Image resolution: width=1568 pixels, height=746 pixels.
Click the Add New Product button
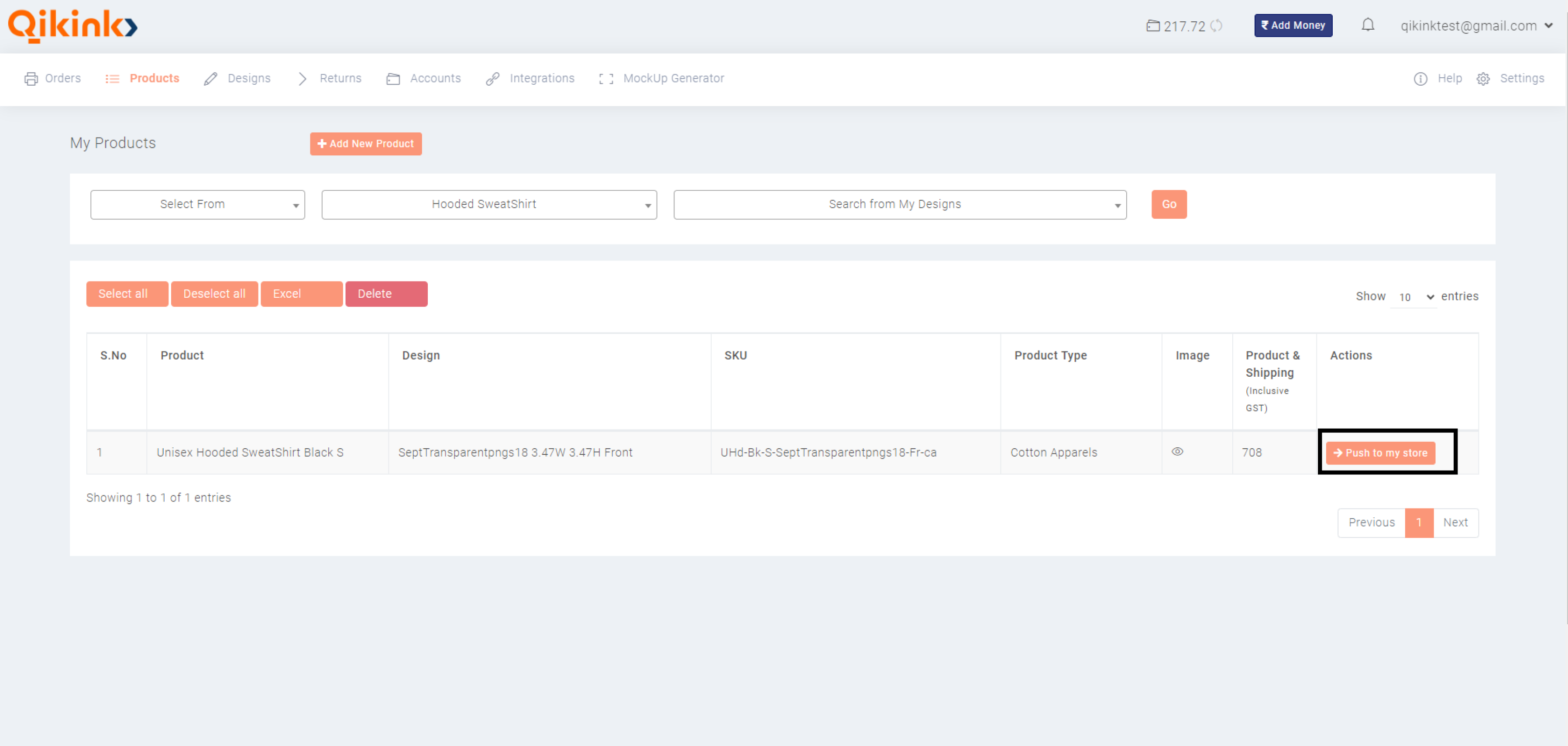point(365,144)
